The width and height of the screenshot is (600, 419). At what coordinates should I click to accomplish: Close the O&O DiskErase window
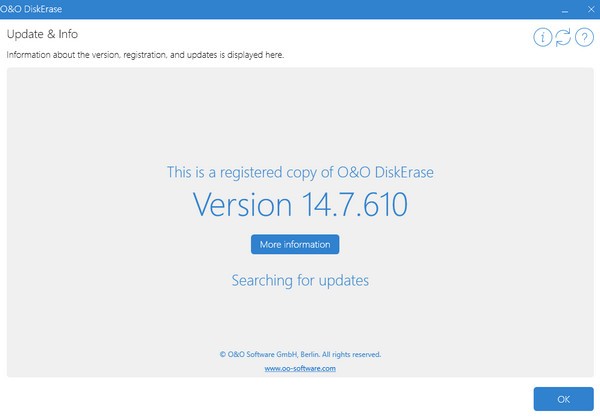pyautogui.click(x=591, y=9)
